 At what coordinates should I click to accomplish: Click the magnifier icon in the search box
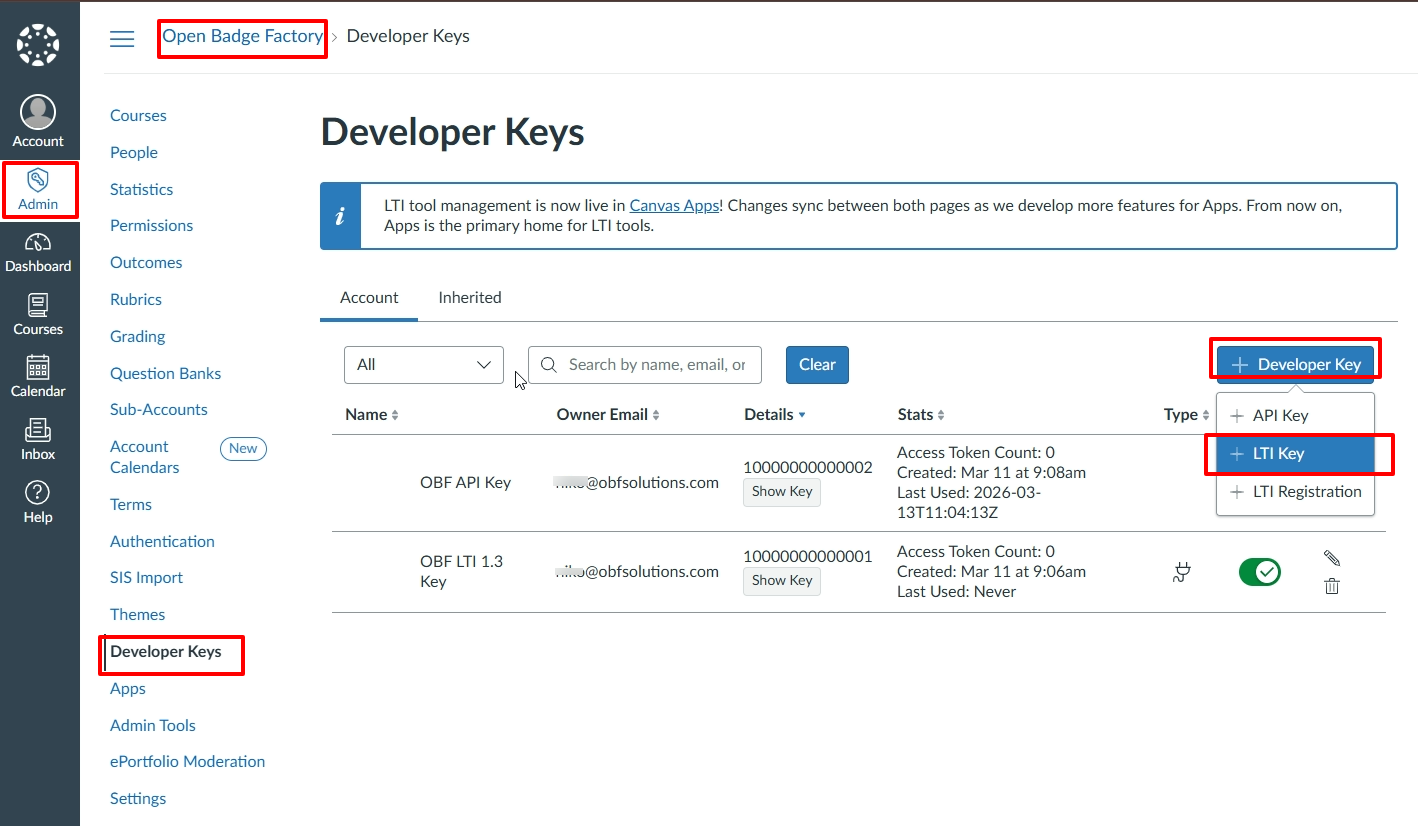tap(548, 365)
